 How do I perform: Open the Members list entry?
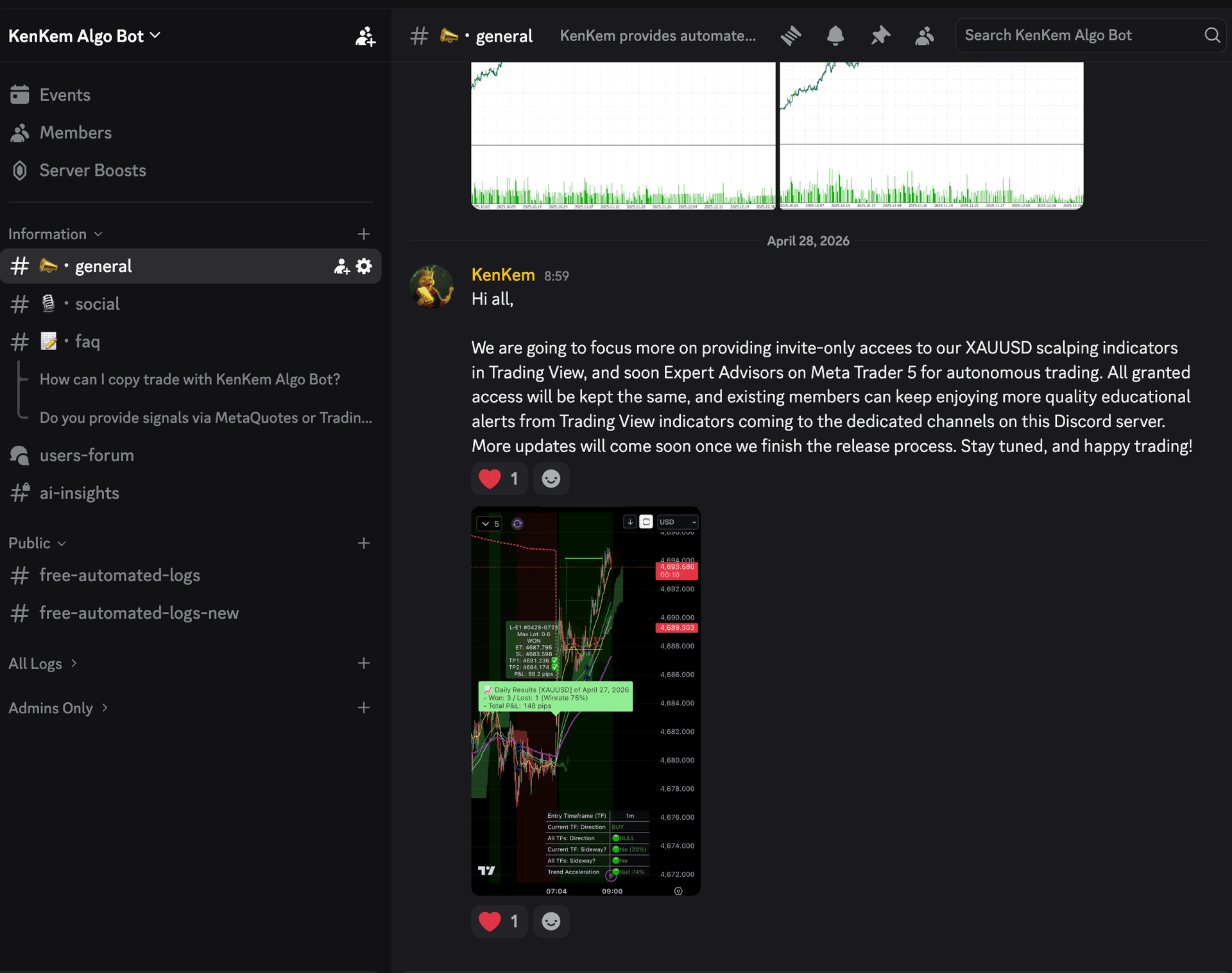click(191, 133)
